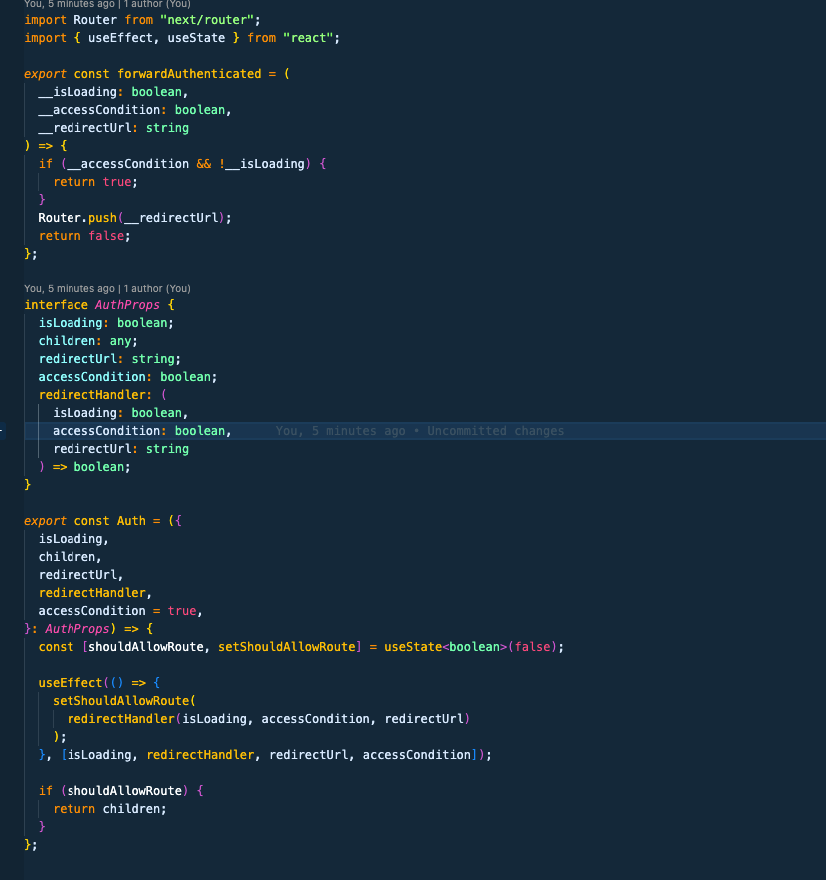Click the "if (shouldAllowRoute) {" condition
This screenshot has width=826, height=880.
121,790
